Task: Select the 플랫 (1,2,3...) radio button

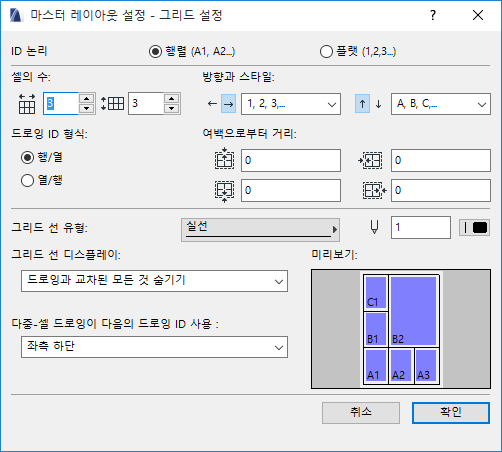Action: (x=326, y=52)
